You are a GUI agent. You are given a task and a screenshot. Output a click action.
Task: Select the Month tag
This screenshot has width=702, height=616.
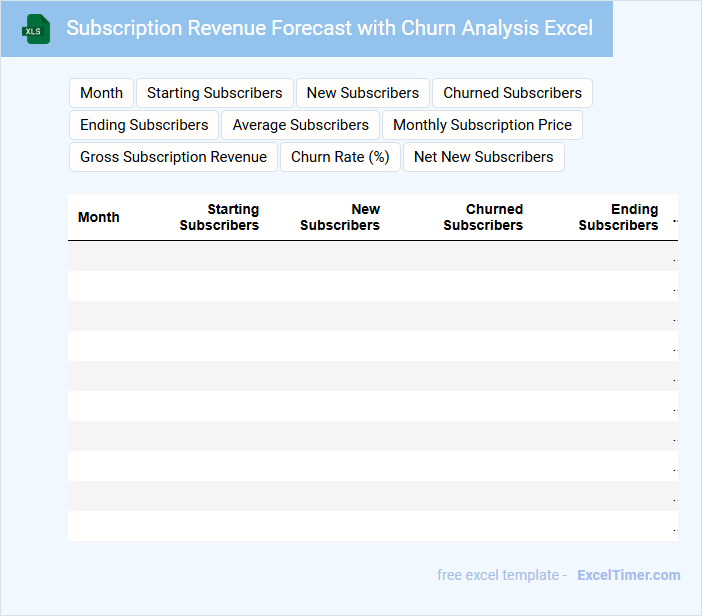(x=101, y=93)
